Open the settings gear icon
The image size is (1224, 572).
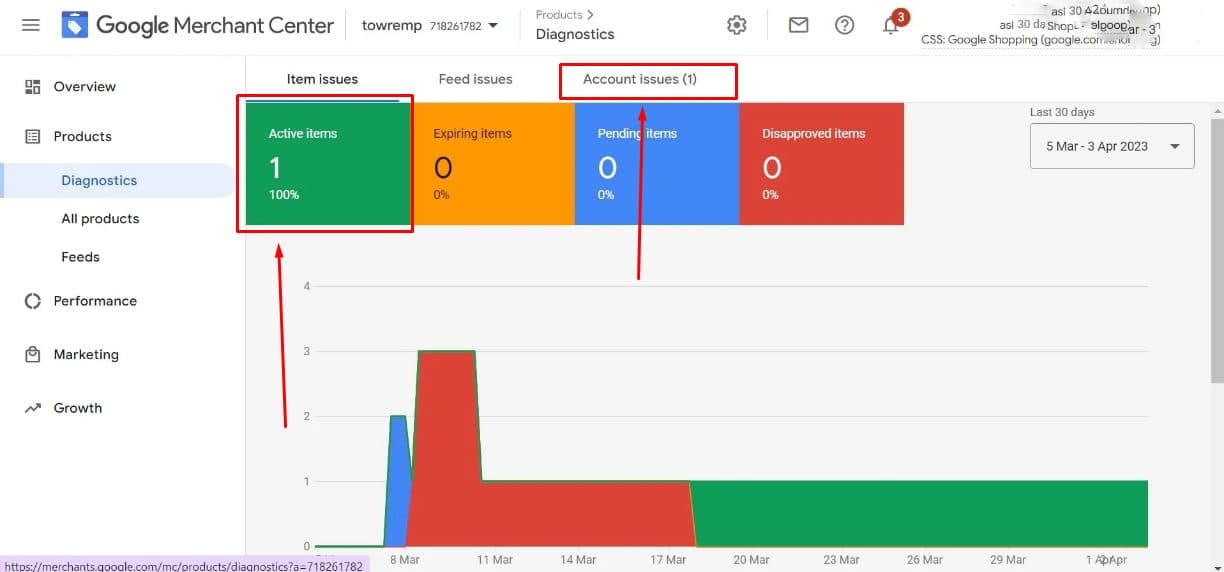coord(737,25)
